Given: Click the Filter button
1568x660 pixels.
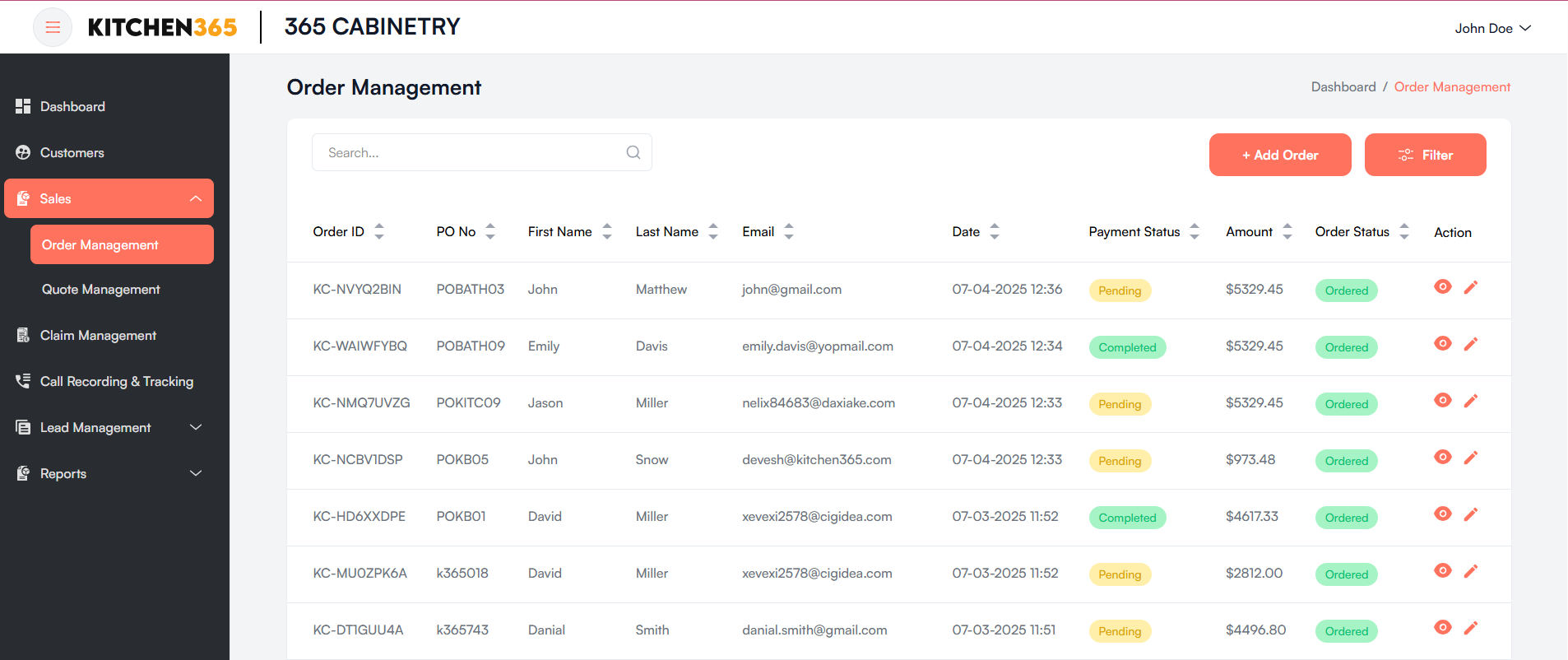Looking at the screenshot, I should point(1425,155).
